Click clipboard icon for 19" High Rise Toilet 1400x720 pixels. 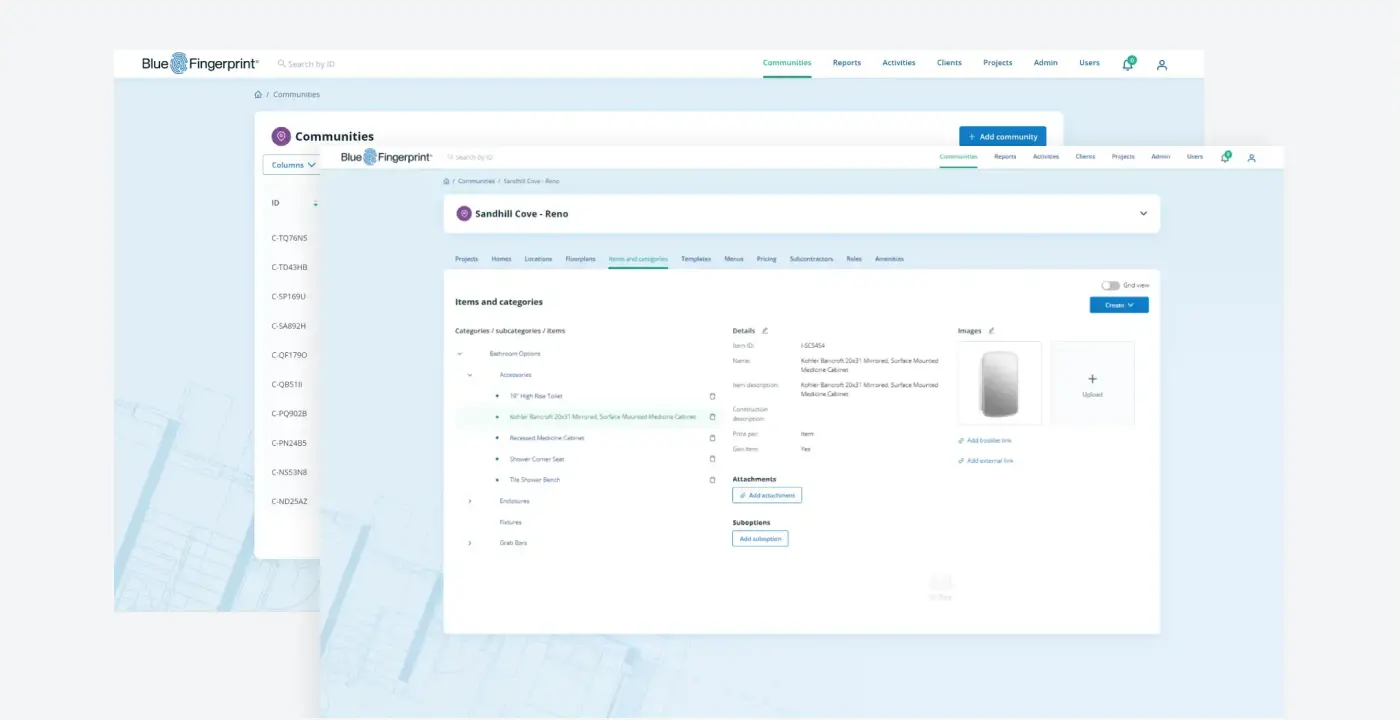pyautogui.click(x=713, y=396)
